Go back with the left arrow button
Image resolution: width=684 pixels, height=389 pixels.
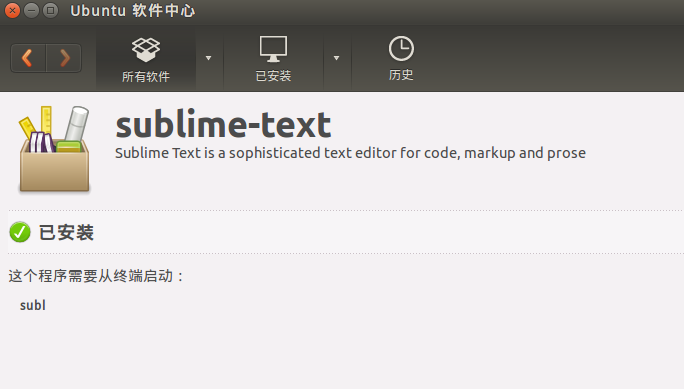28,58
